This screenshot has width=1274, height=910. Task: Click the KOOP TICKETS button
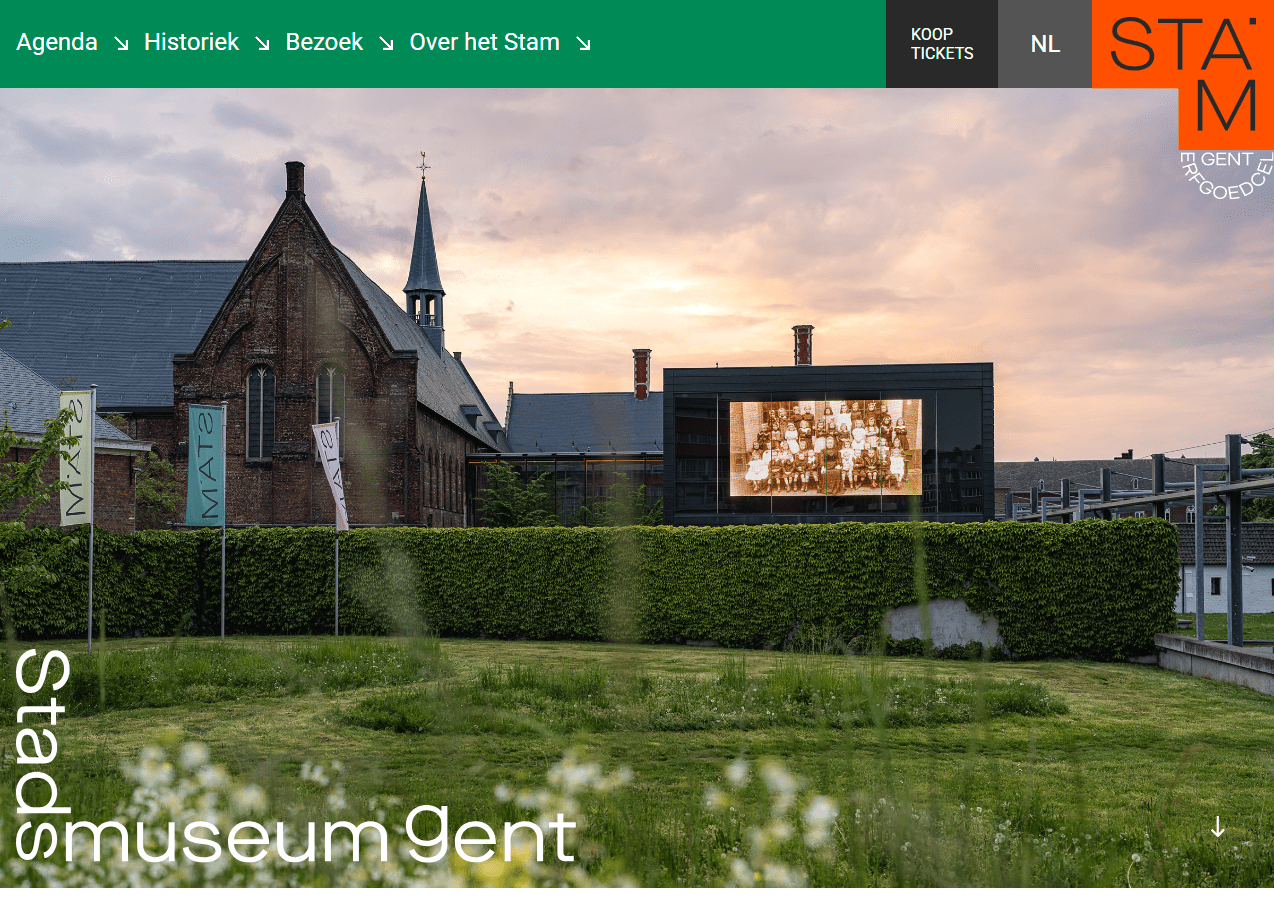(x=941, y=44)
